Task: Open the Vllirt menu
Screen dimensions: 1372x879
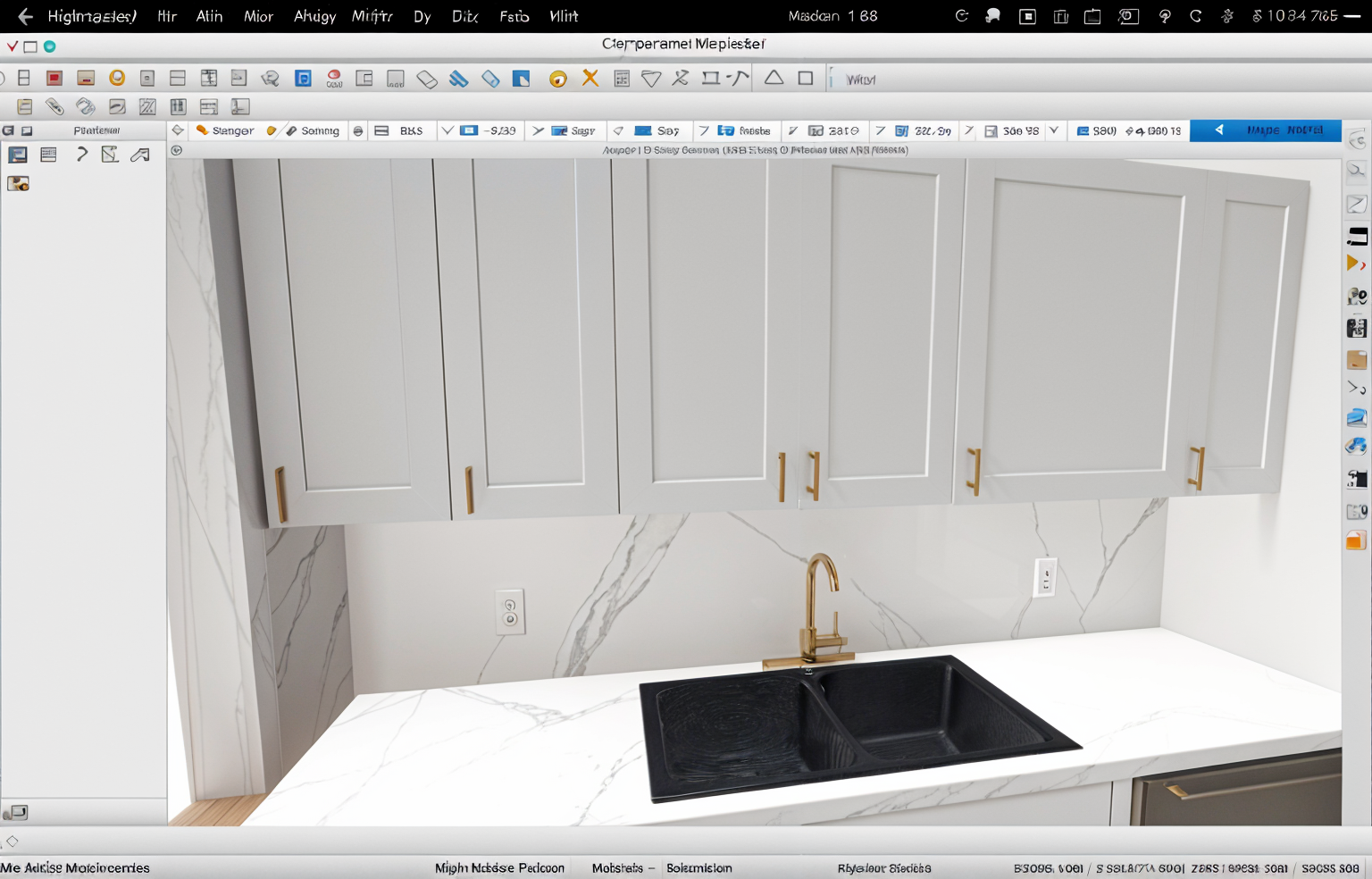Action: (x=564, y=16)
